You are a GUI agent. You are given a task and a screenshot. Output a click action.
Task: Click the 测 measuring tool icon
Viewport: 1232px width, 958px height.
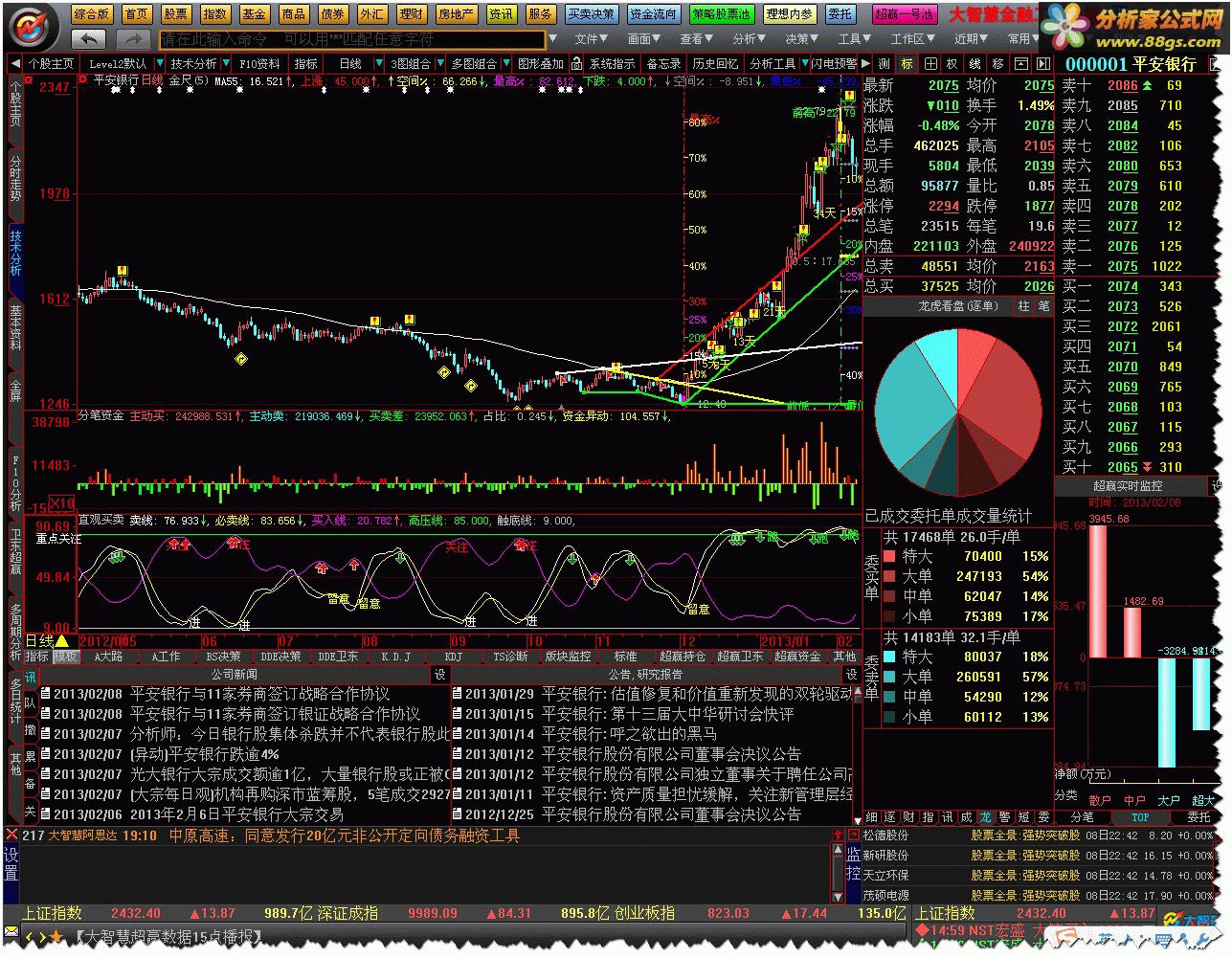click(884, 64)
